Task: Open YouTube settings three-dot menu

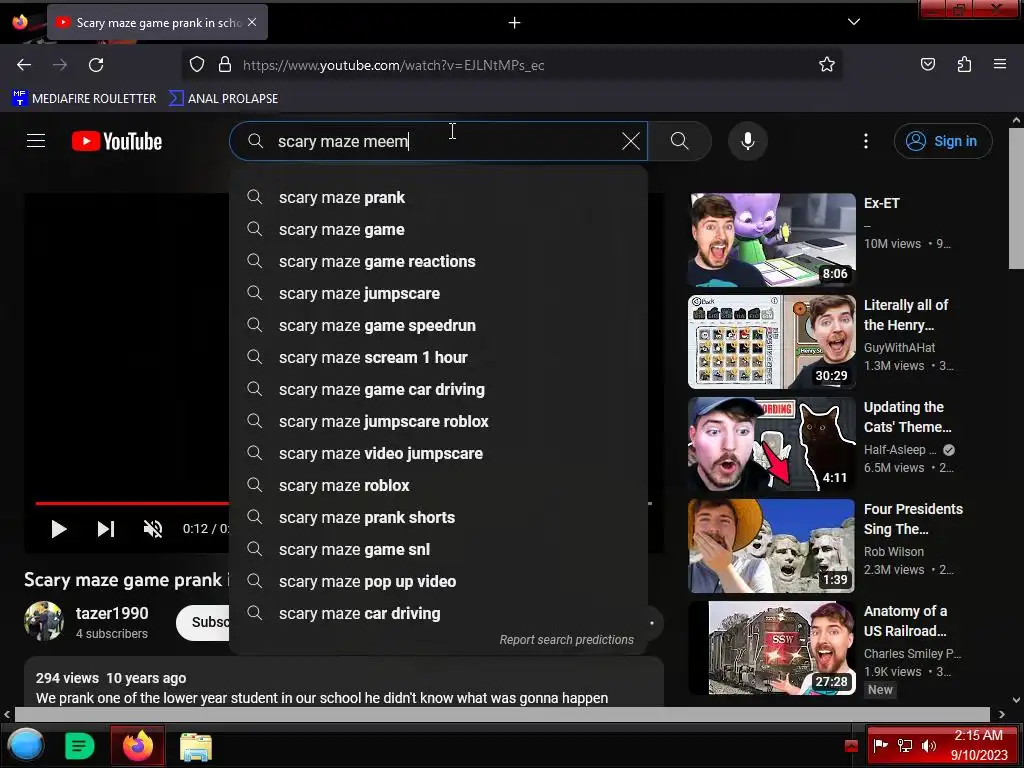Action: pyautogui.click(x=866, y=141)
